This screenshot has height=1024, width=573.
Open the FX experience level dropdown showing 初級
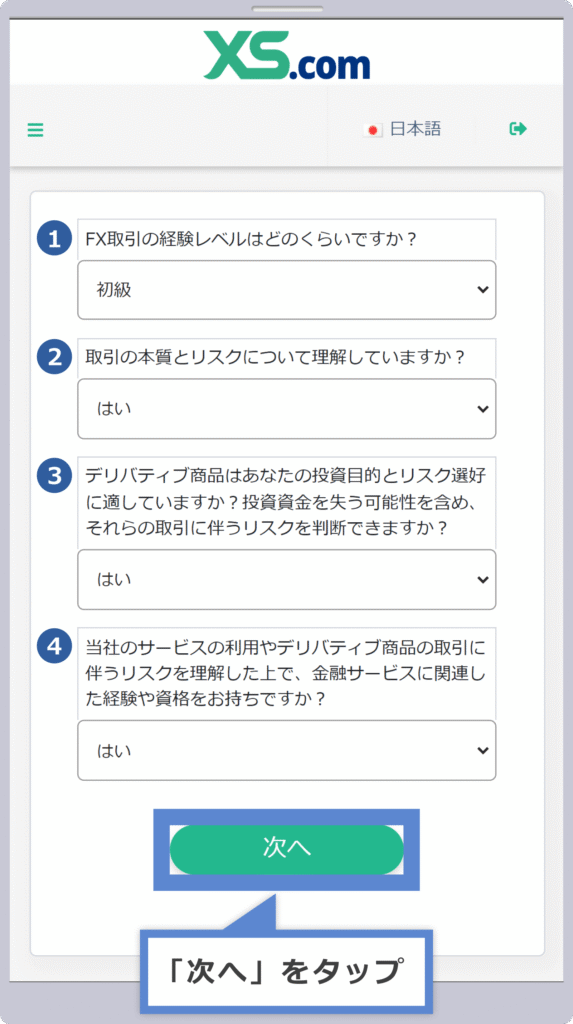point(287,290)
